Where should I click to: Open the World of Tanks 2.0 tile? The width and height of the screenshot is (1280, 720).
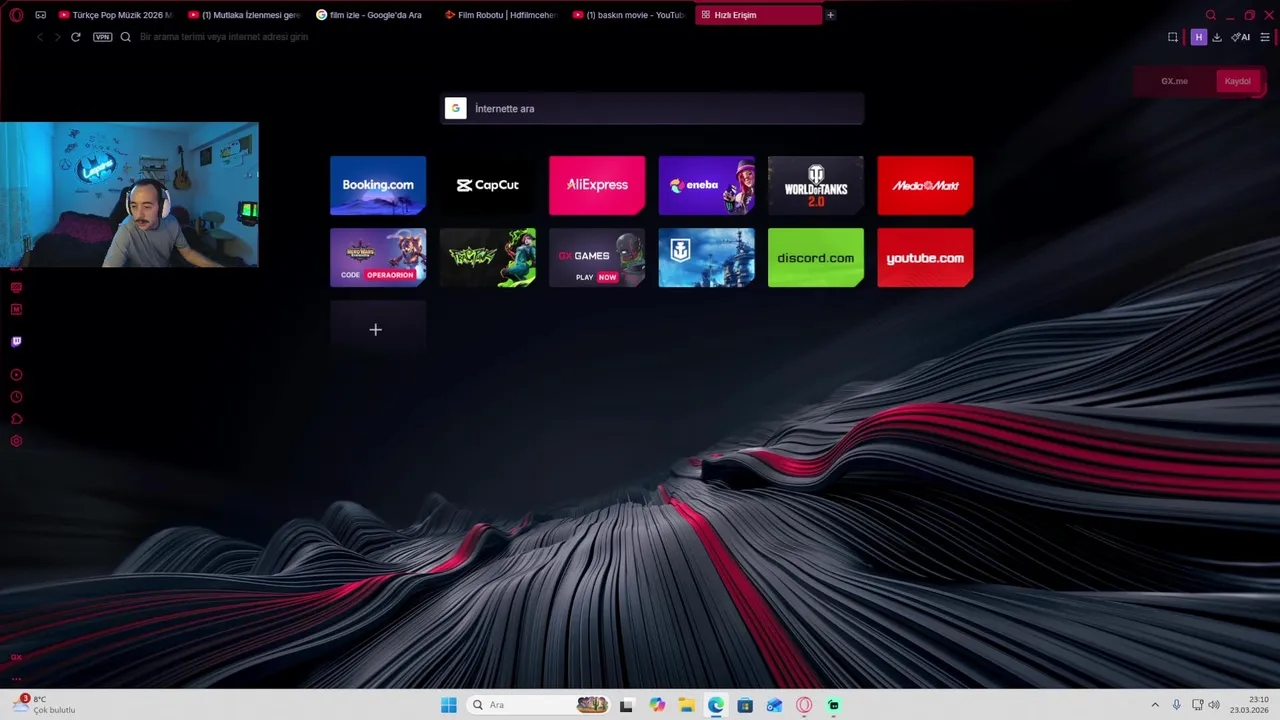[x=816, y=185]
